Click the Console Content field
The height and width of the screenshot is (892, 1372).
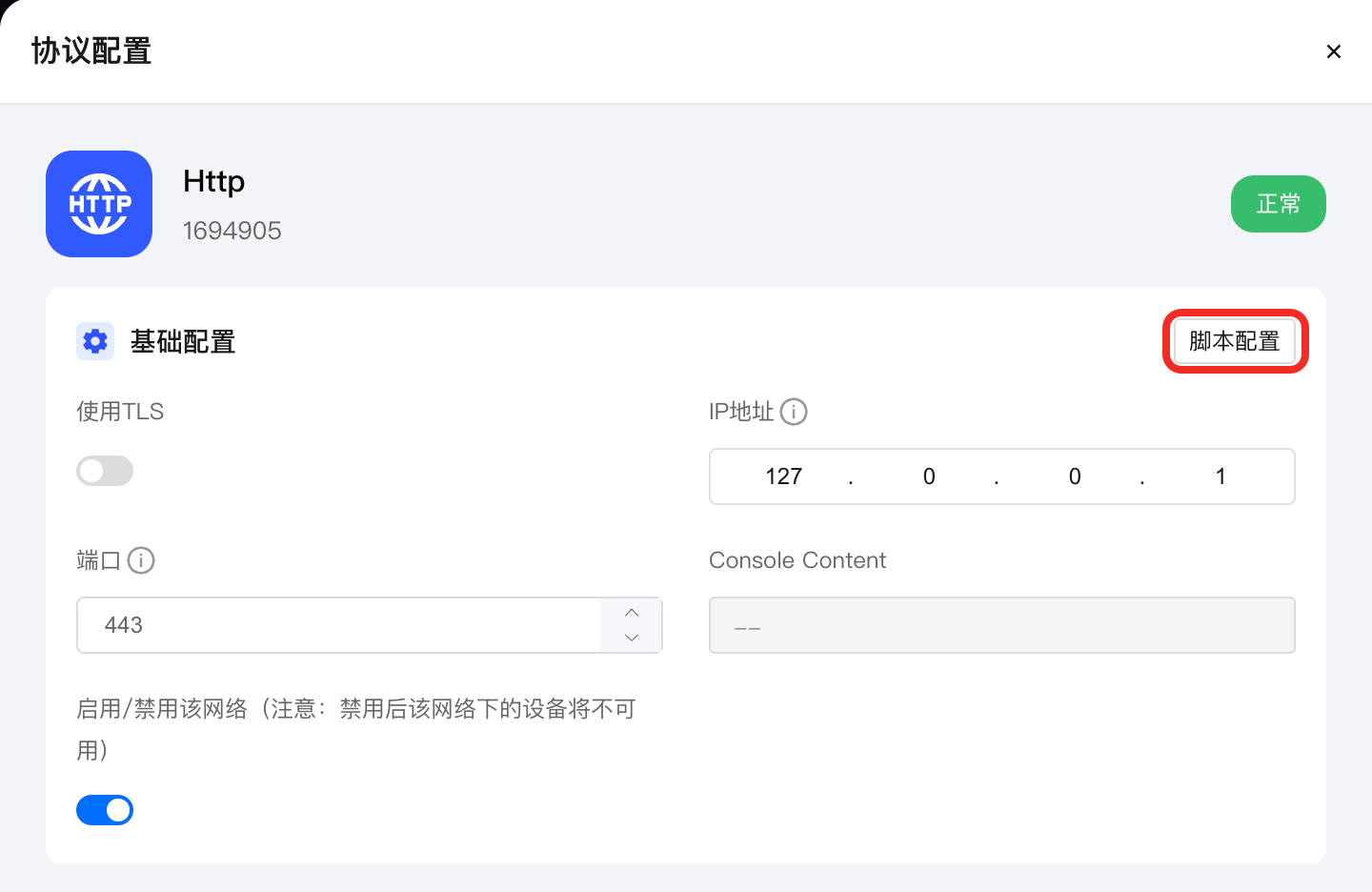point(1002,625)
